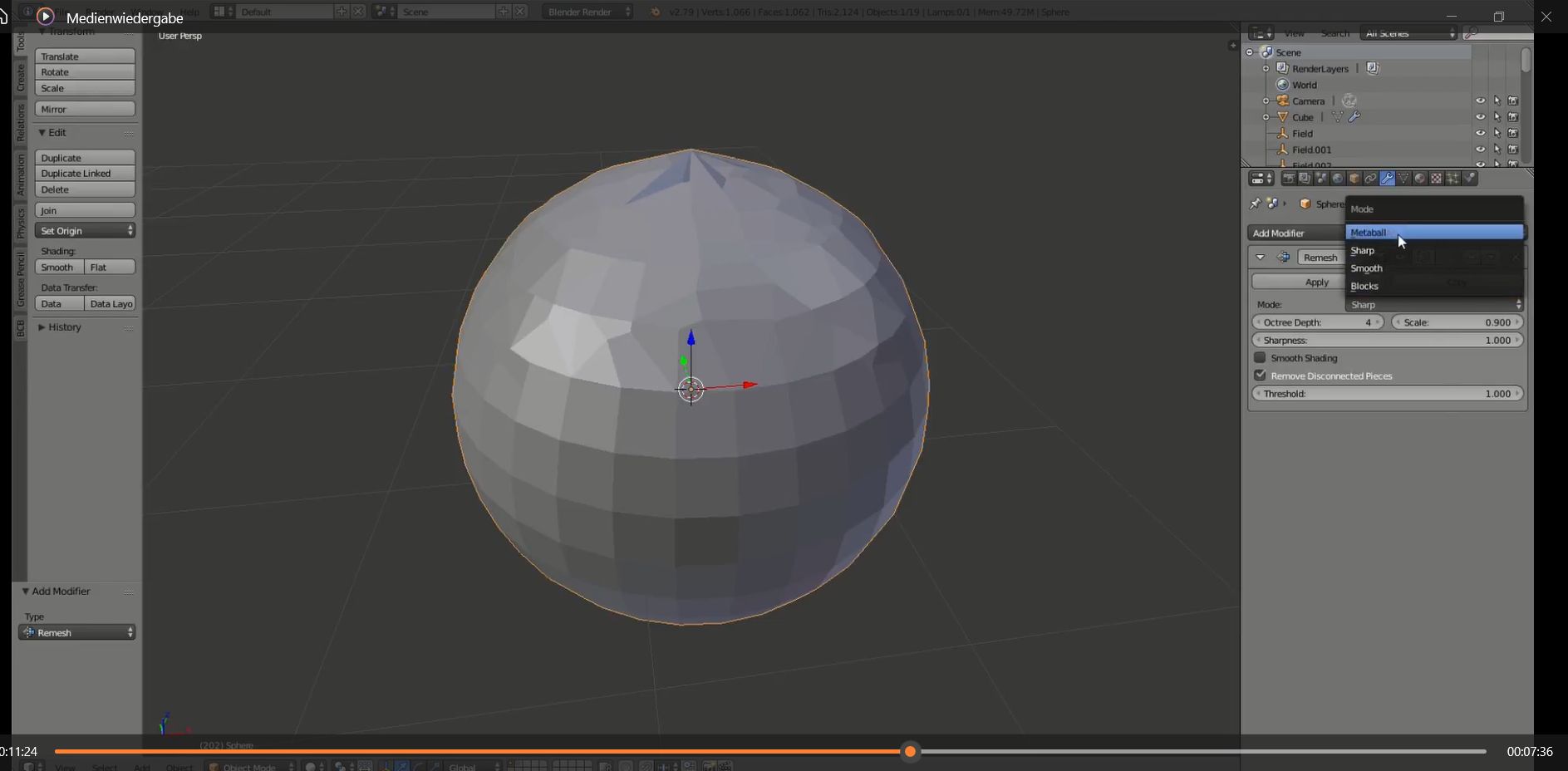Viewport: 1568px width, 771px height.
Task: Click the Octree Depth value field
Action: pyautogui.click(x=1317, y=322)
